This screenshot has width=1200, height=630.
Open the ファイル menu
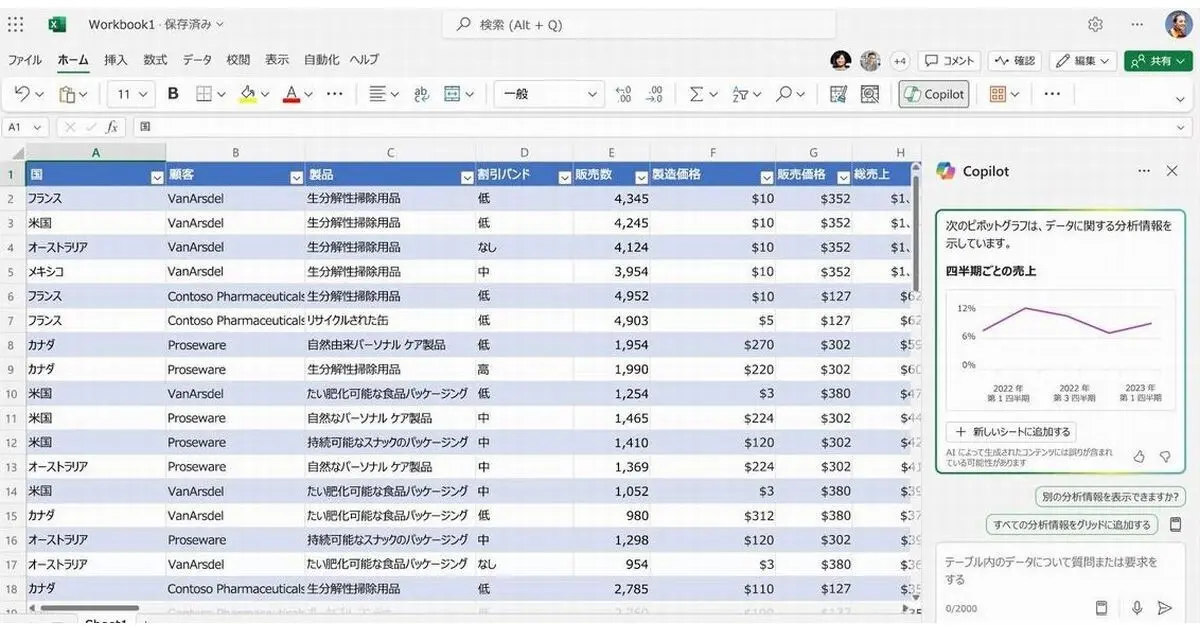click(25, 60)
